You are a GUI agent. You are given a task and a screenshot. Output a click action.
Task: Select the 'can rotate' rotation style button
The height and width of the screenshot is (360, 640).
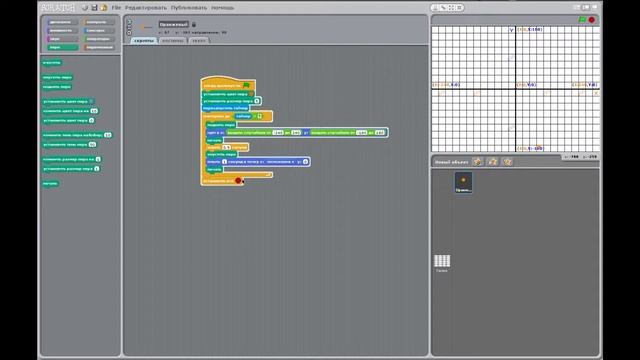coord(129,21)
